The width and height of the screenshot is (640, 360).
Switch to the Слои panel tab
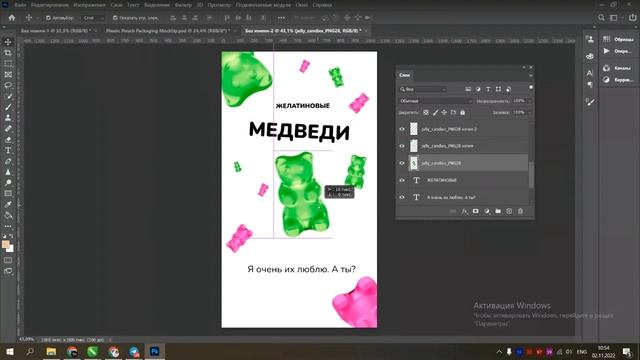[x=404, y=75]
